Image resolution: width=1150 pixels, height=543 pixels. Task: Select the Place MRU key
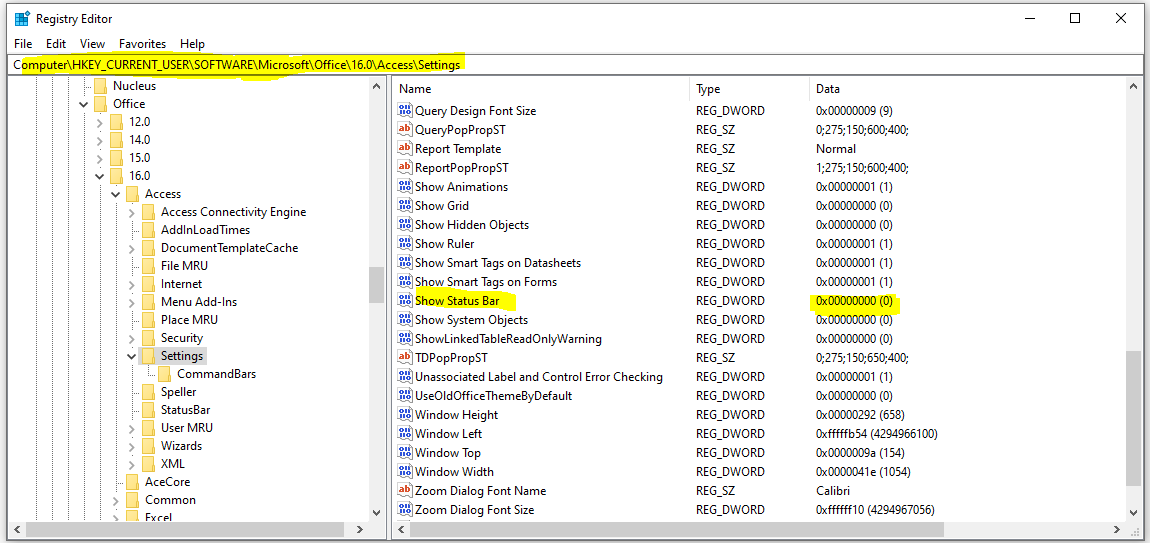(x=189, y=320)
